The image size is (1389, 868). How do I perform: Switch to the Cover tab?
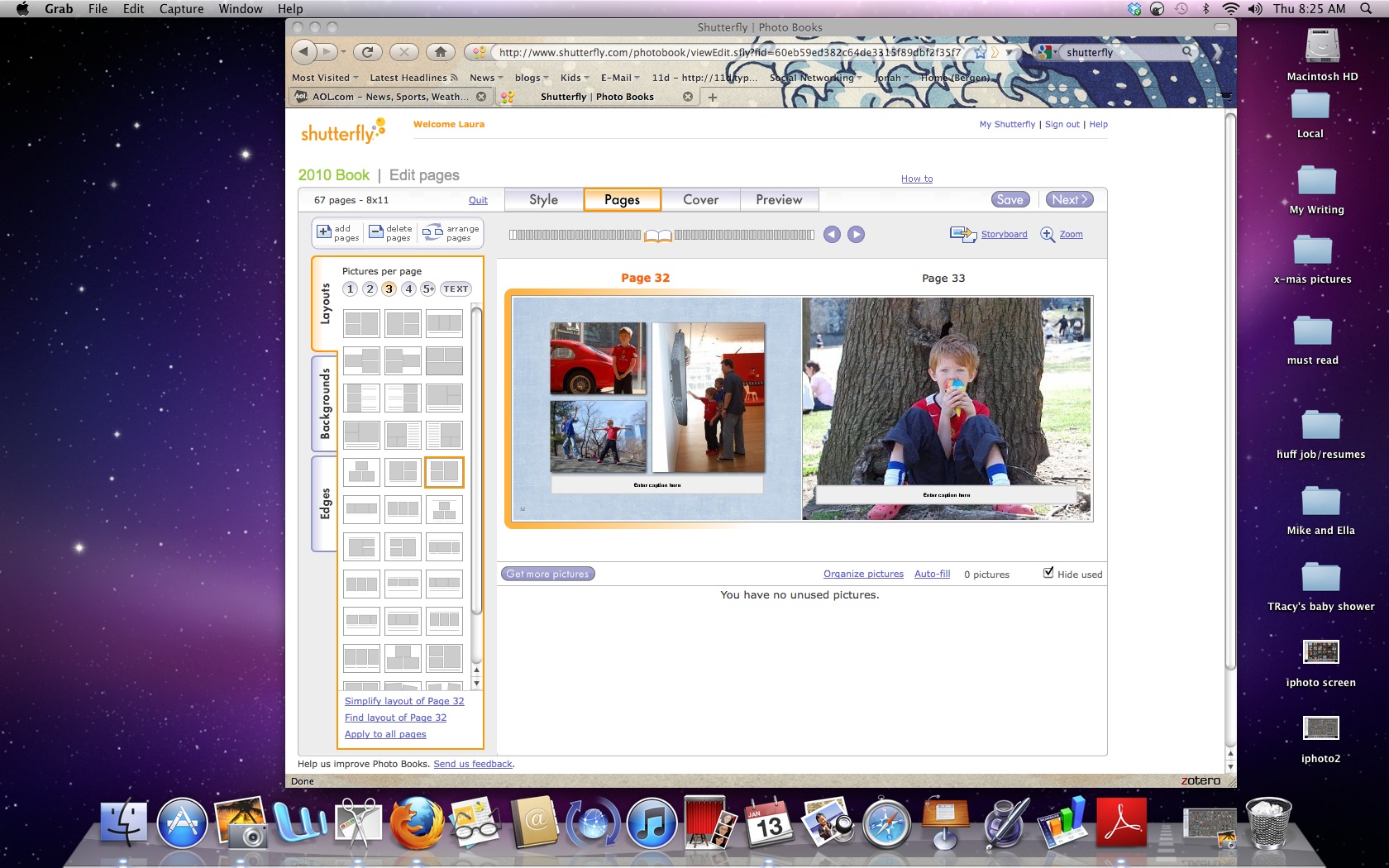(x=700, y=200)
